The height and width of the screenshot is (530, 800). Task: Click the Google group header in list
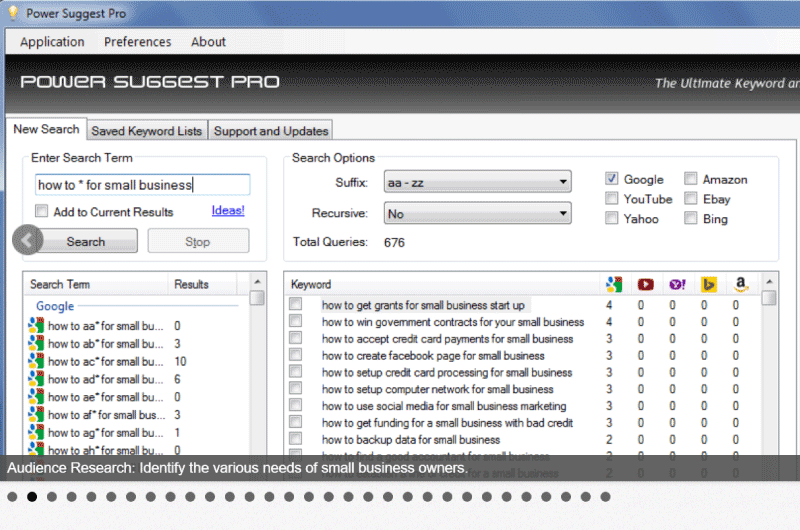[x=55, y=306]
